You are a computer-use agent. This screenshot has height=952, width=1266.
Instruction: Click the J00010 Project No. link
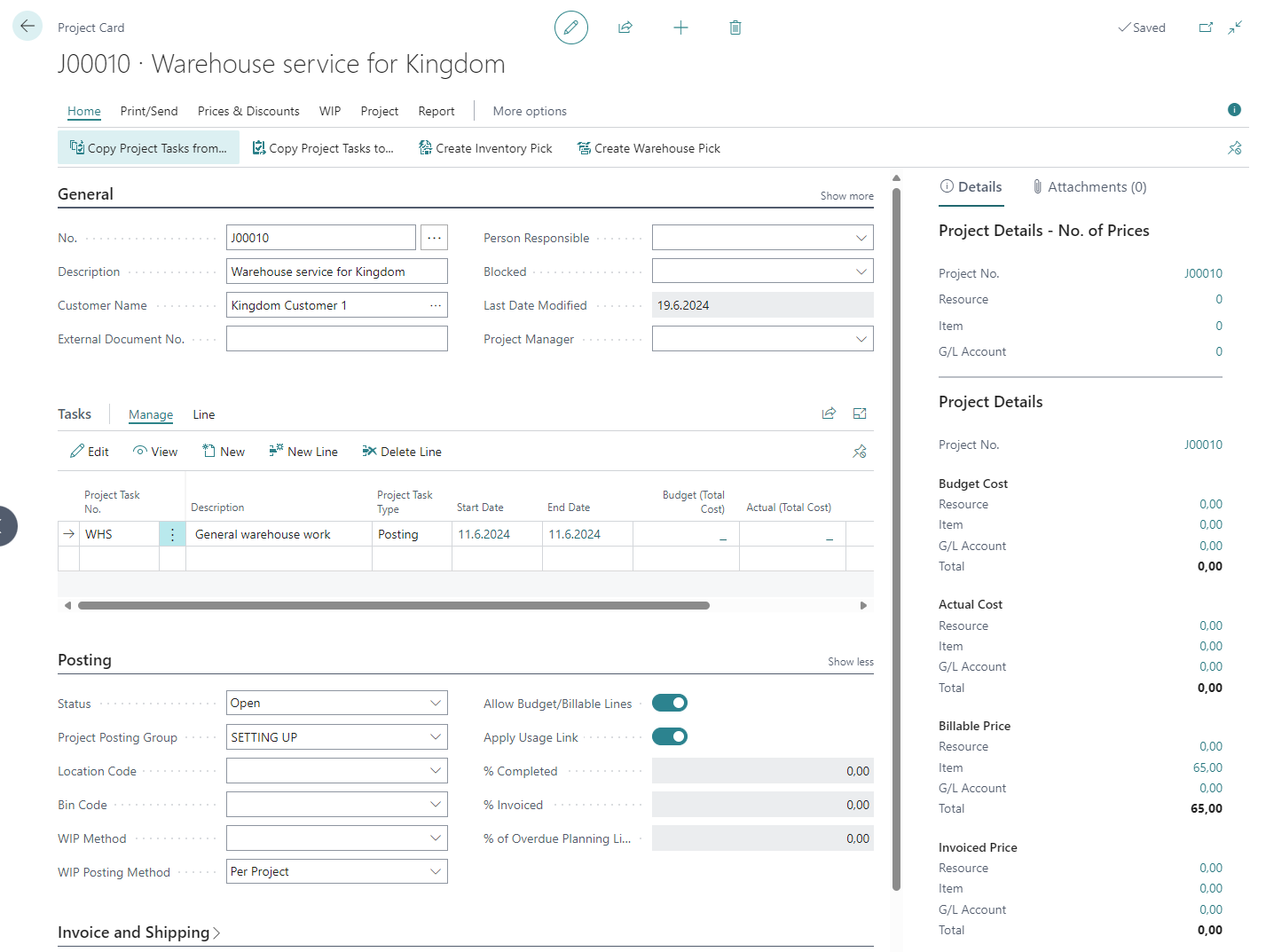(x=1202, y=273)
